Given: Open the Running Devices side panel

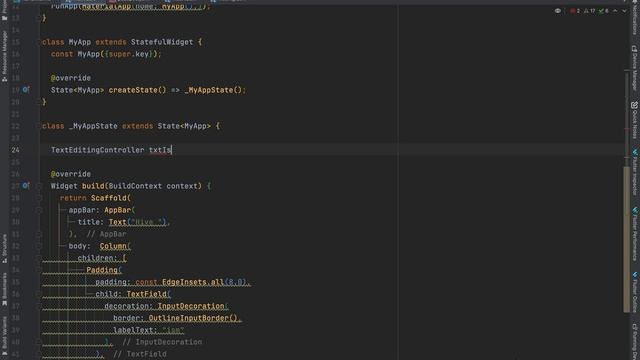Looking at the screenshot, I should [635, 341].
